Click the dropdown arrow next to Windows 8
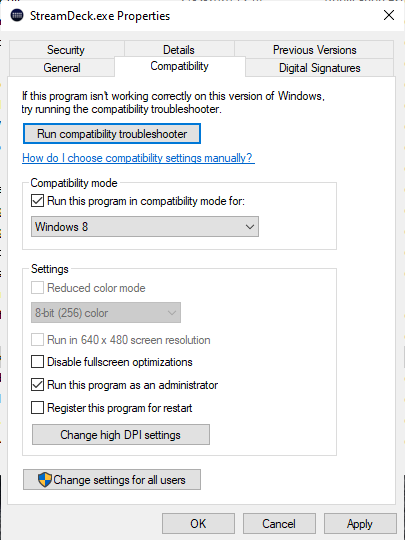Viewport: 405px width, 540px height. pos(250,227)
